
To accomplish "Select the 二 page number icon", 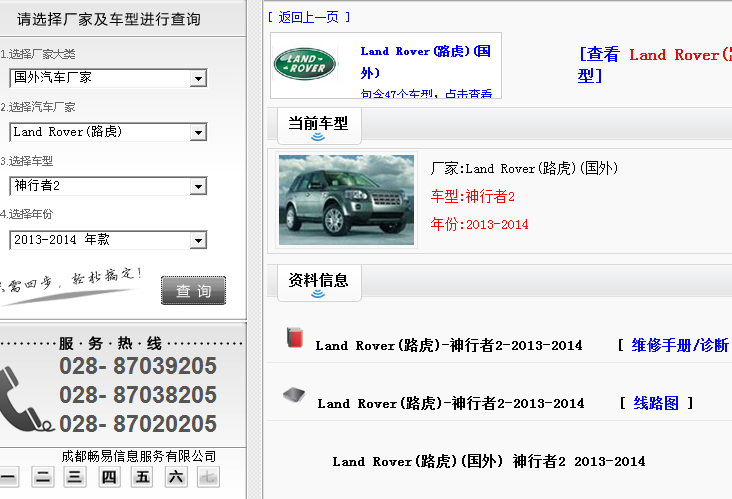I will [x=43, y=477].
